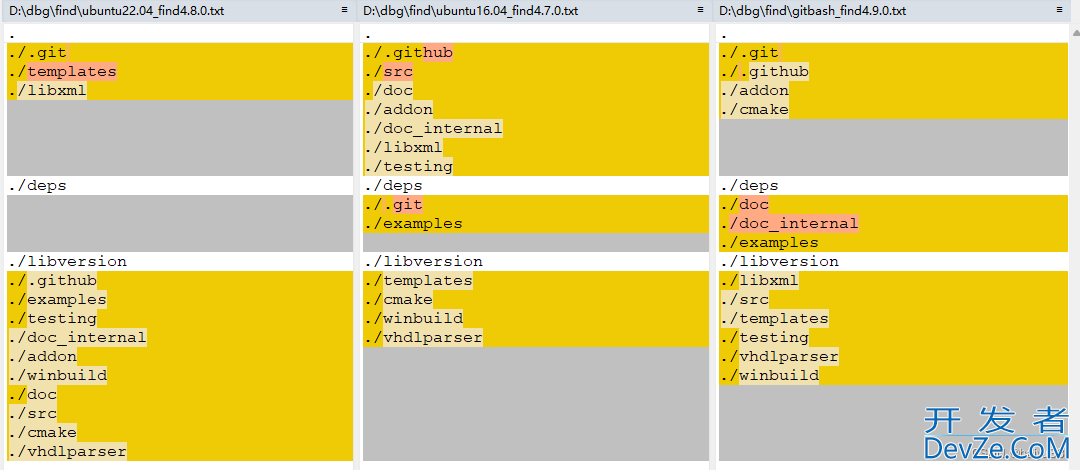Click ./src highlighted line in the middle pane
The image size is (1080, 470).
[389, 72]
